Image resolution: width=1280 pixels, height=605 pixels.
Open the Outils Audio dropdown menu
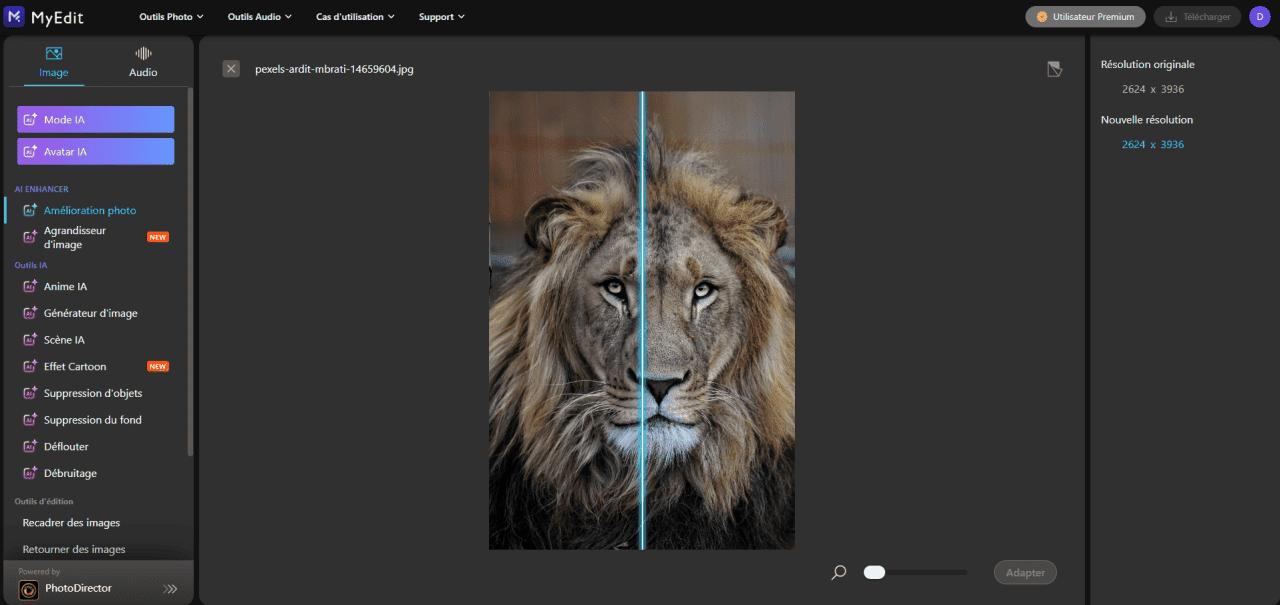pyautogui.click(x=259, y=17)
